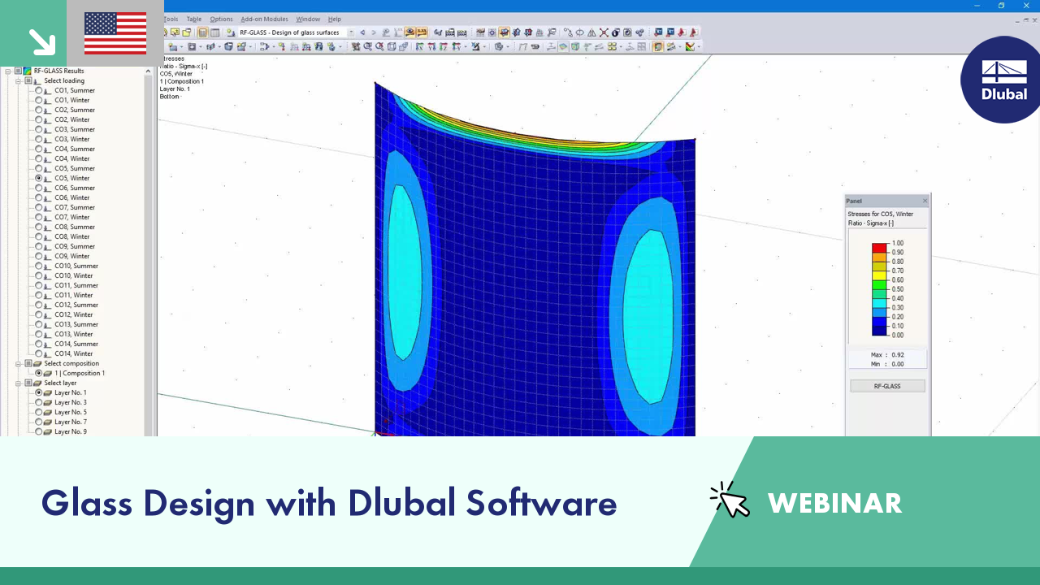Click the navigator panel vertical scrollbar

(149, 252)
